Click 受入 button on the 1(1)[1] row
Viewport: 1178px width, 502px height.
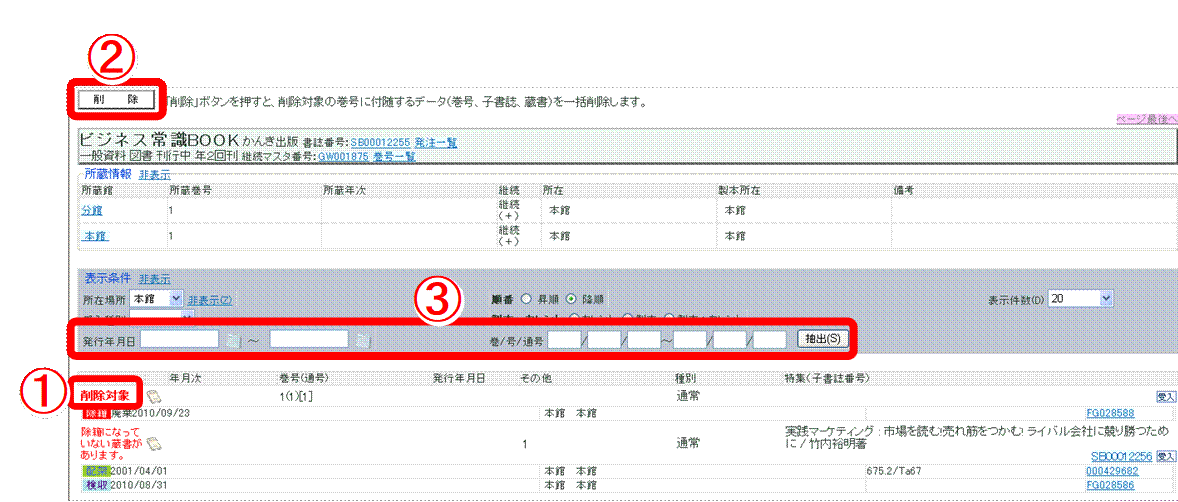1166,396
